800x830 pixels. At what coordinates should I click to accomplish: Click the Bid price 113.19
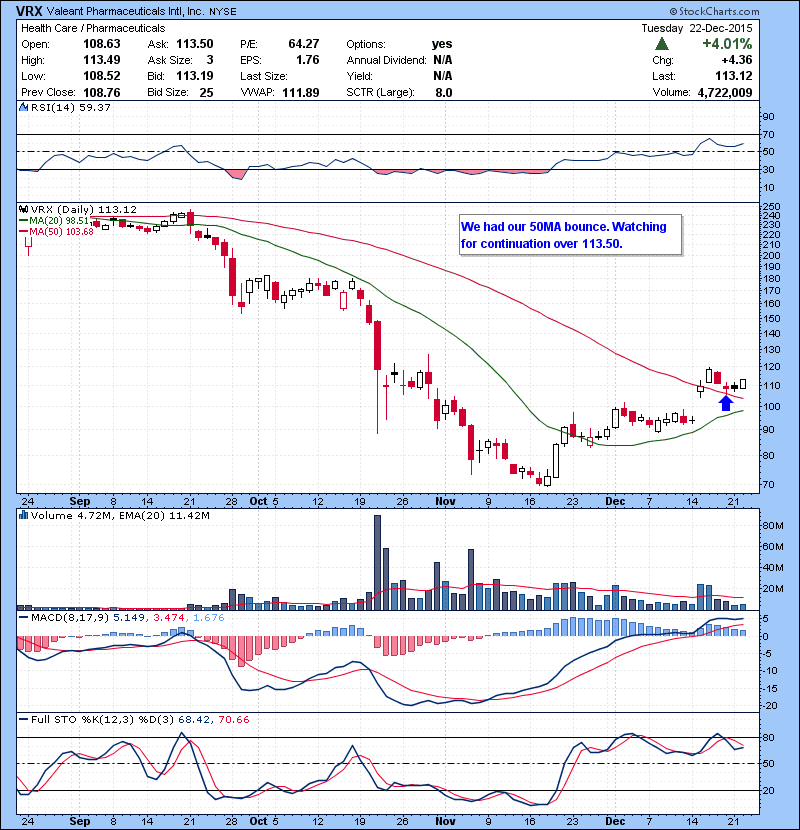click(195, 76)
